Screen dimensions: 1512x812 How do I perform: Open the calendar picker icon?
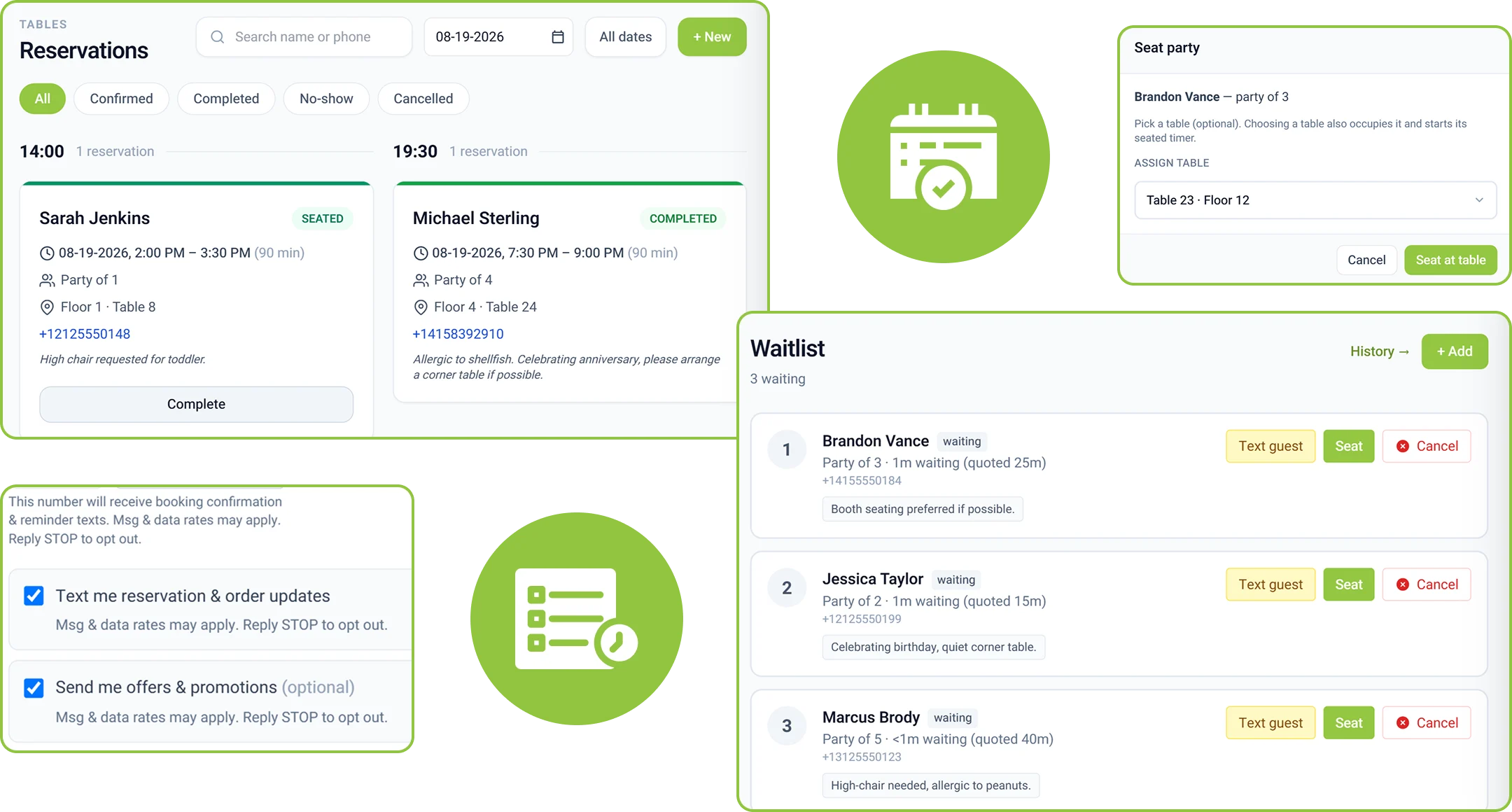[558, 37]
